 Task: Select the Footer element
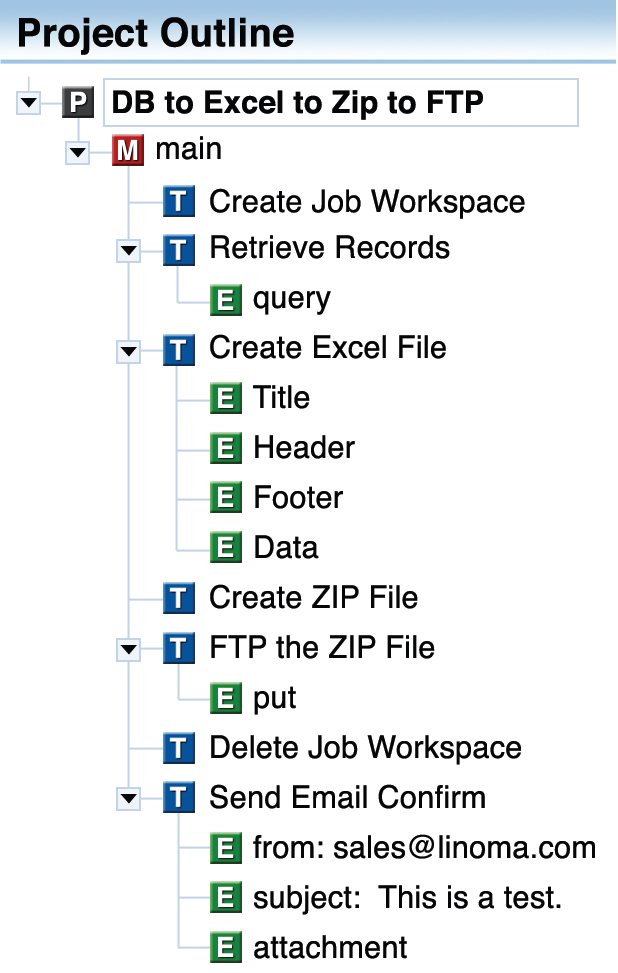pyautogui.click(x=298, y=498)
